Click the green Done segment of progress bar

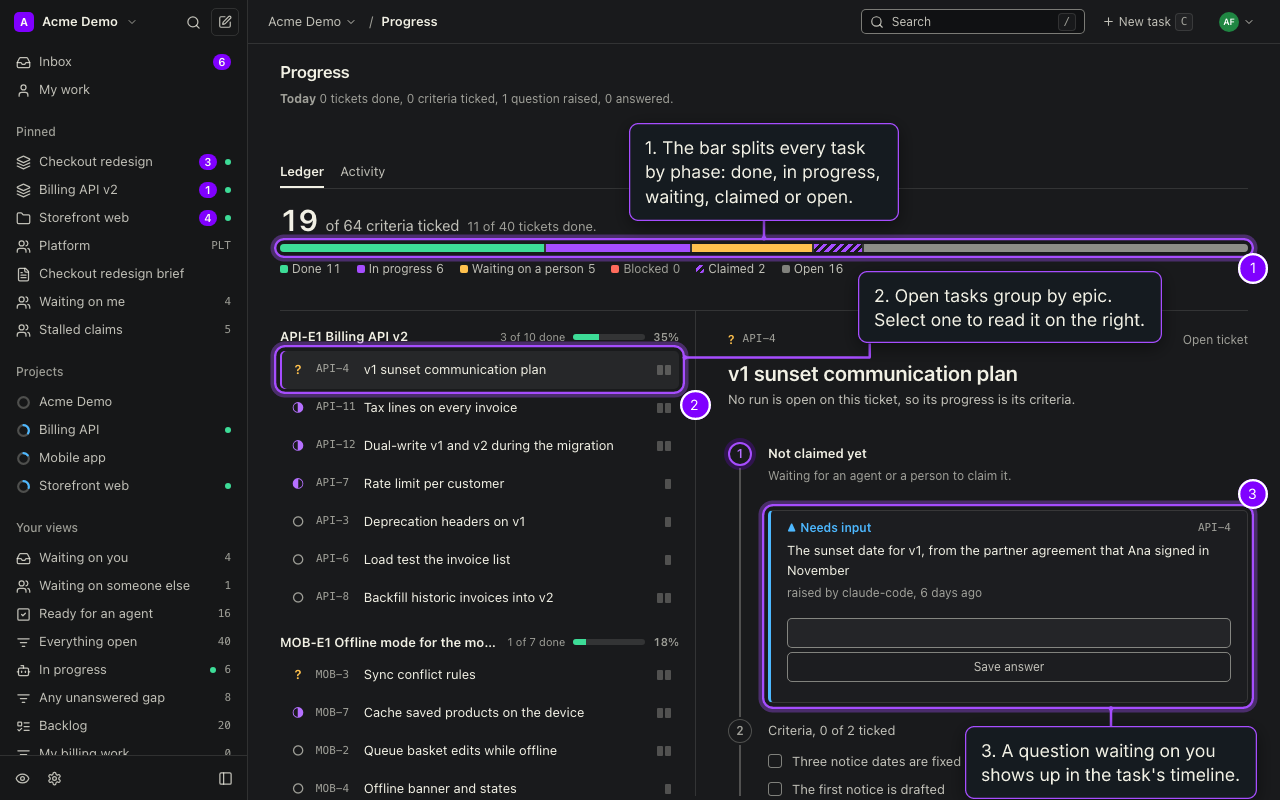point(412,248)
